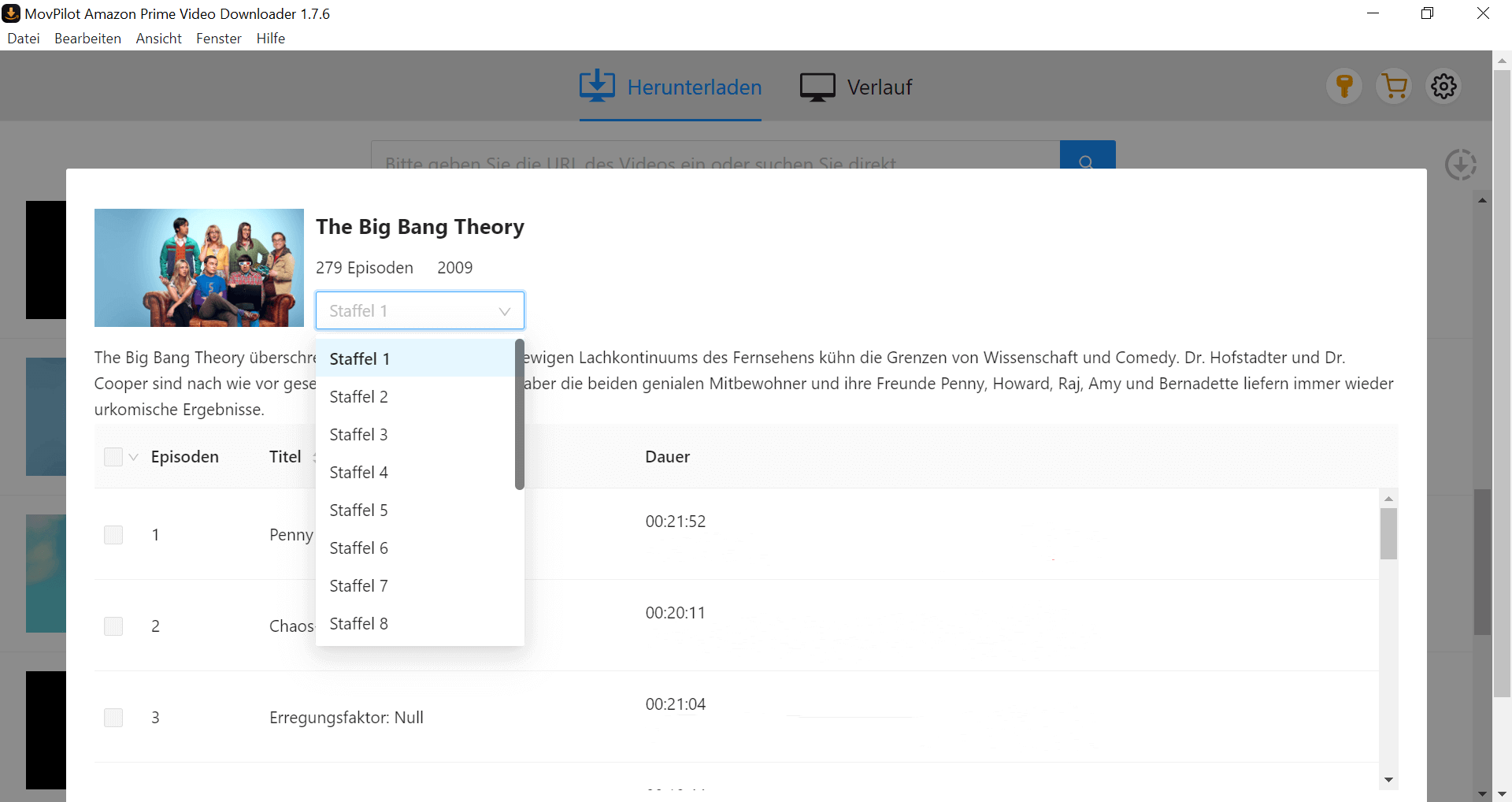Click the episode table scroll-up arrow
This screenshot has width=1512, height=802.
tap(1388, 498)
